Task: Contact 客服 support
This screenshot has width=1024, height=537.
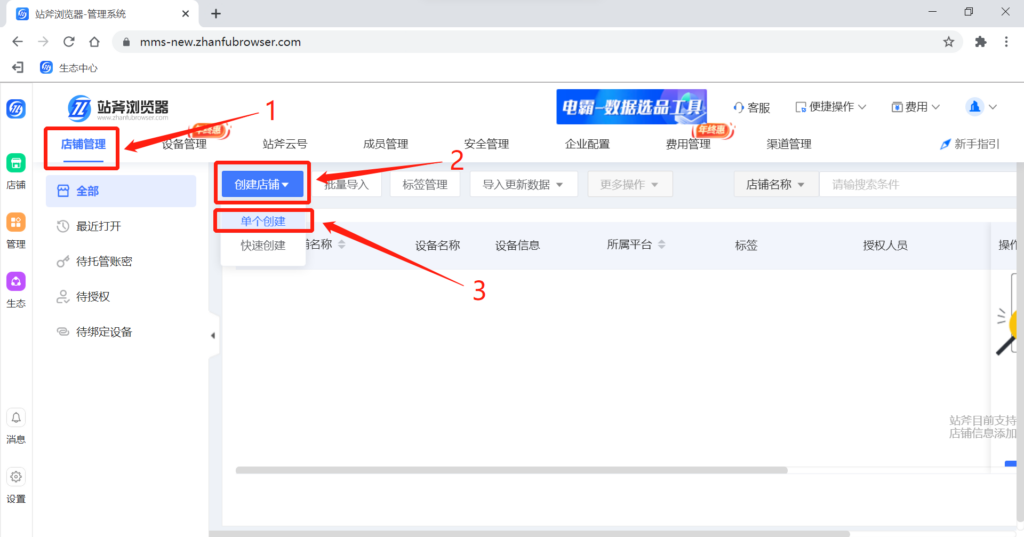Action: pyautogui.click(x=752, y=107)
